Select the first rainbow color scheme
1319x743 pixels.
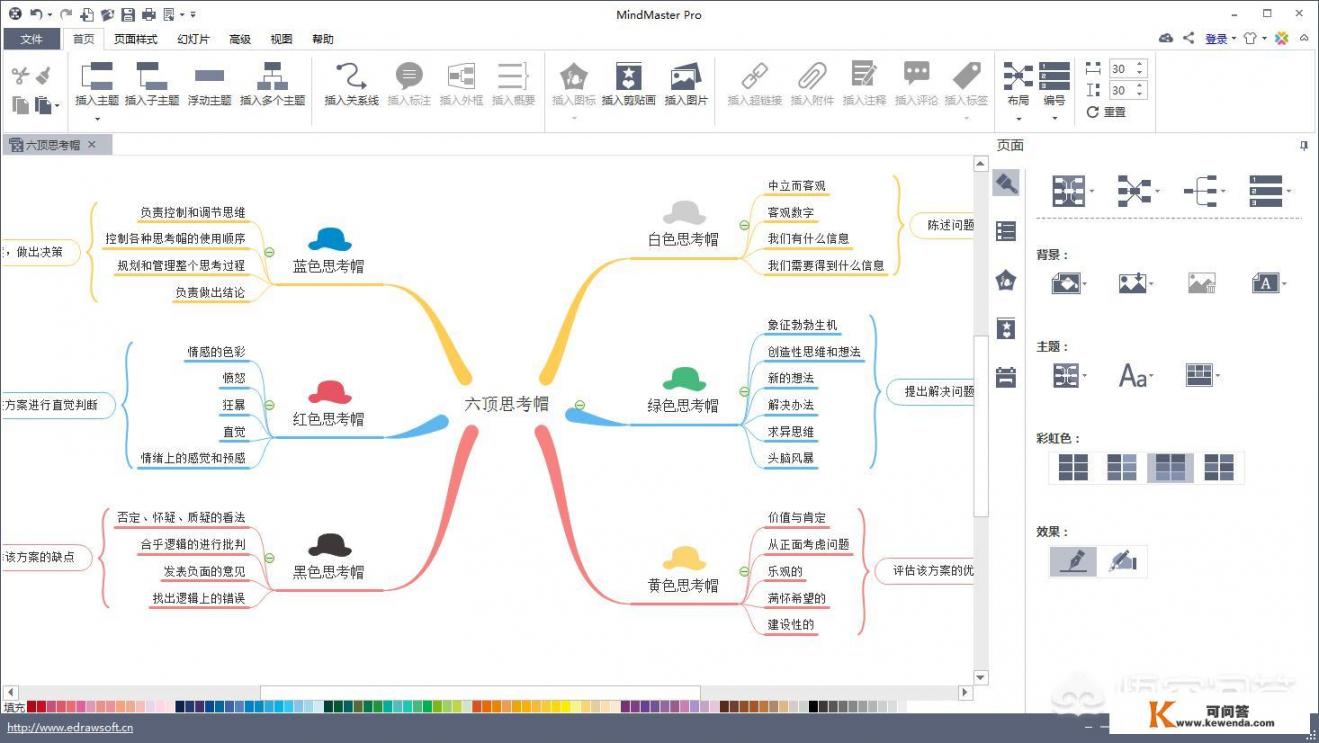pos(1073,467)
